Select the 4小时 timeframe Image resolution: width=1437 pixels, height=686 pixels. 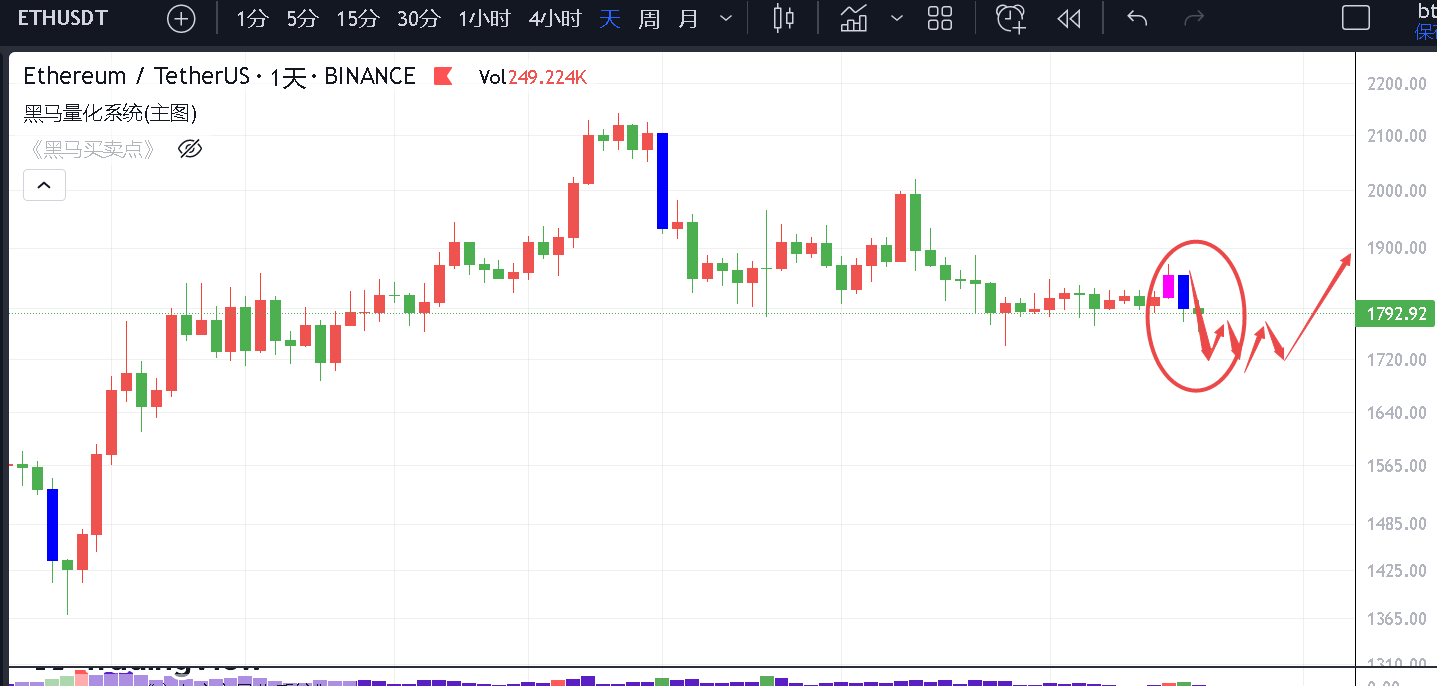click(x=555, y=18)
